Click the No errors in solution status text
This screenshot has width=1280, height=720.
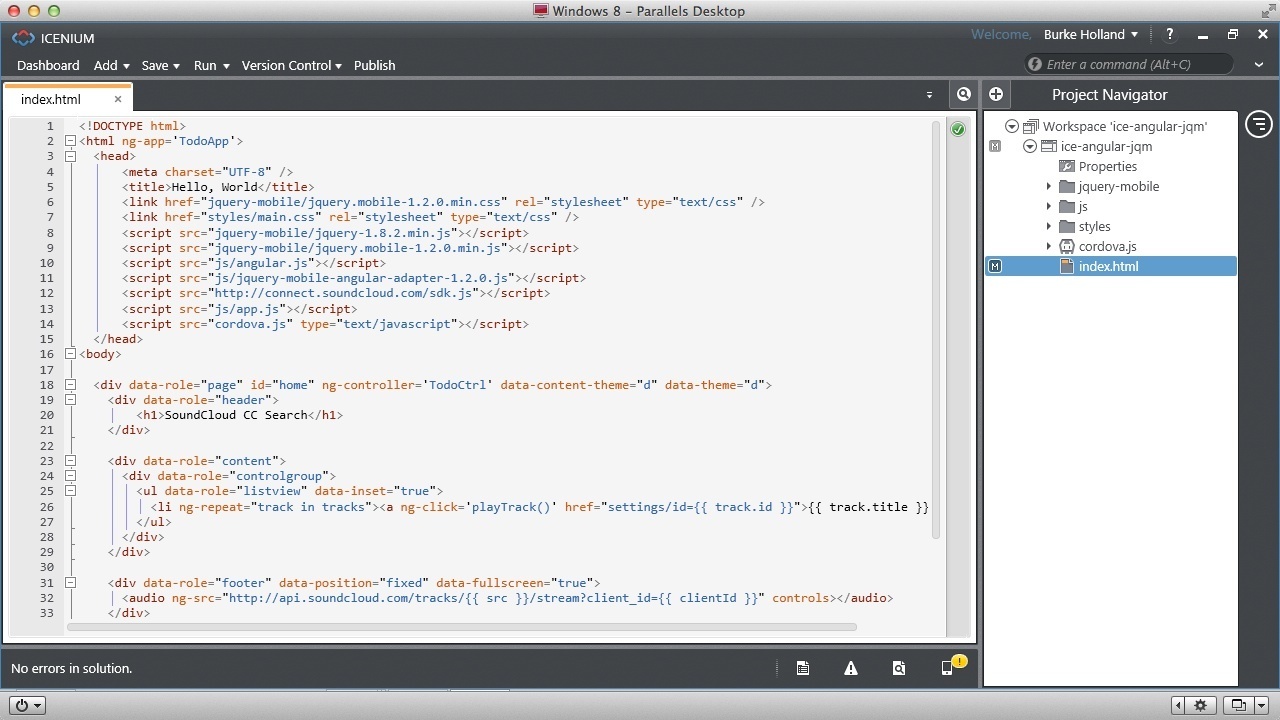72,668
